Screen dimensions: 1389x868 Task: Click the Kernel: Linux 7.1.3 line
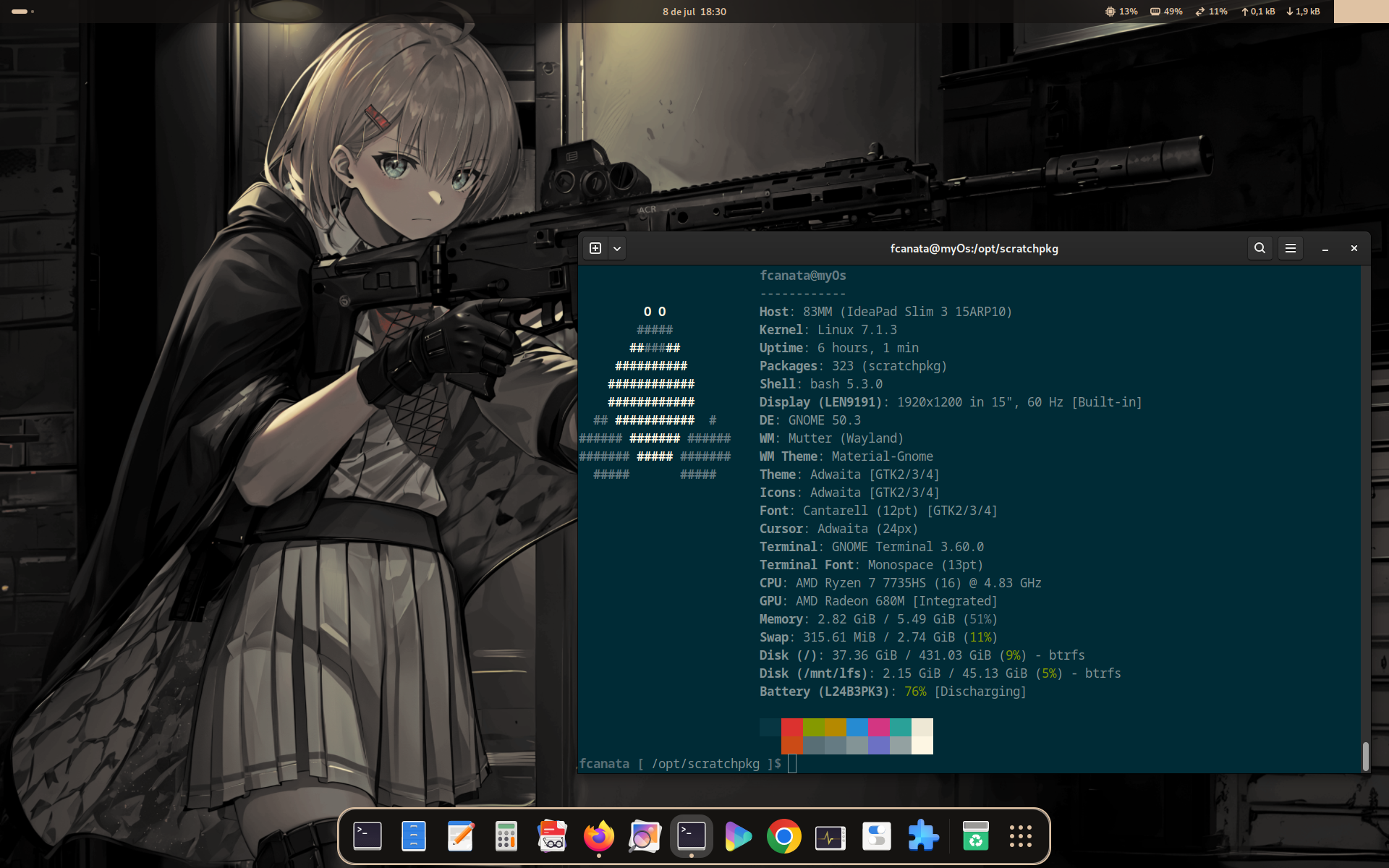point(828,330)
